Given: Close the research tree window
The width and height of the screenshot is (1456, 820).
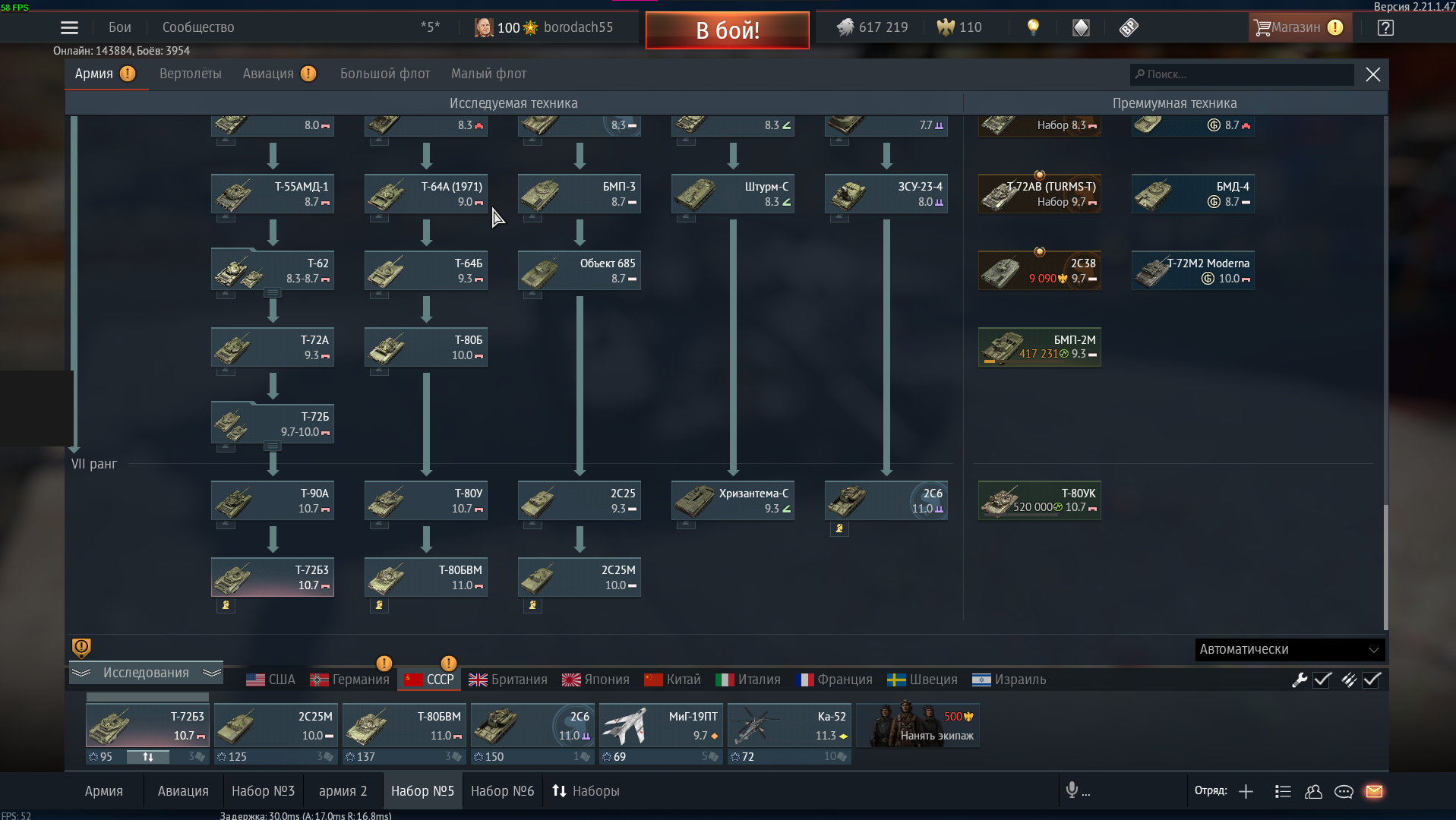Looking at the screenshot, I should (1373, 74).
